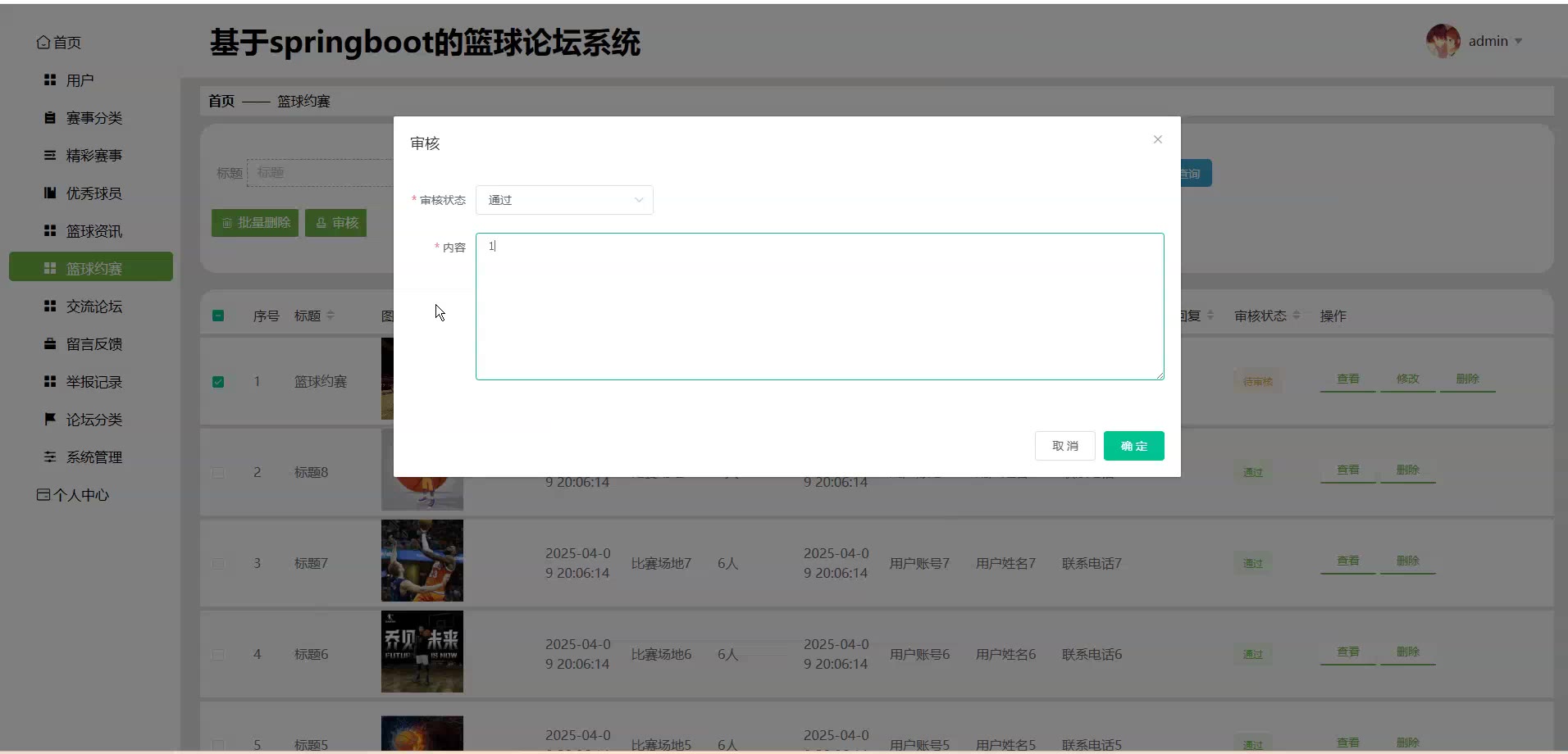Image resolution: width=1568 pixels, height=754 pixels.
Task: Click the 用户账号7 cell
Action: coord(920,564)
